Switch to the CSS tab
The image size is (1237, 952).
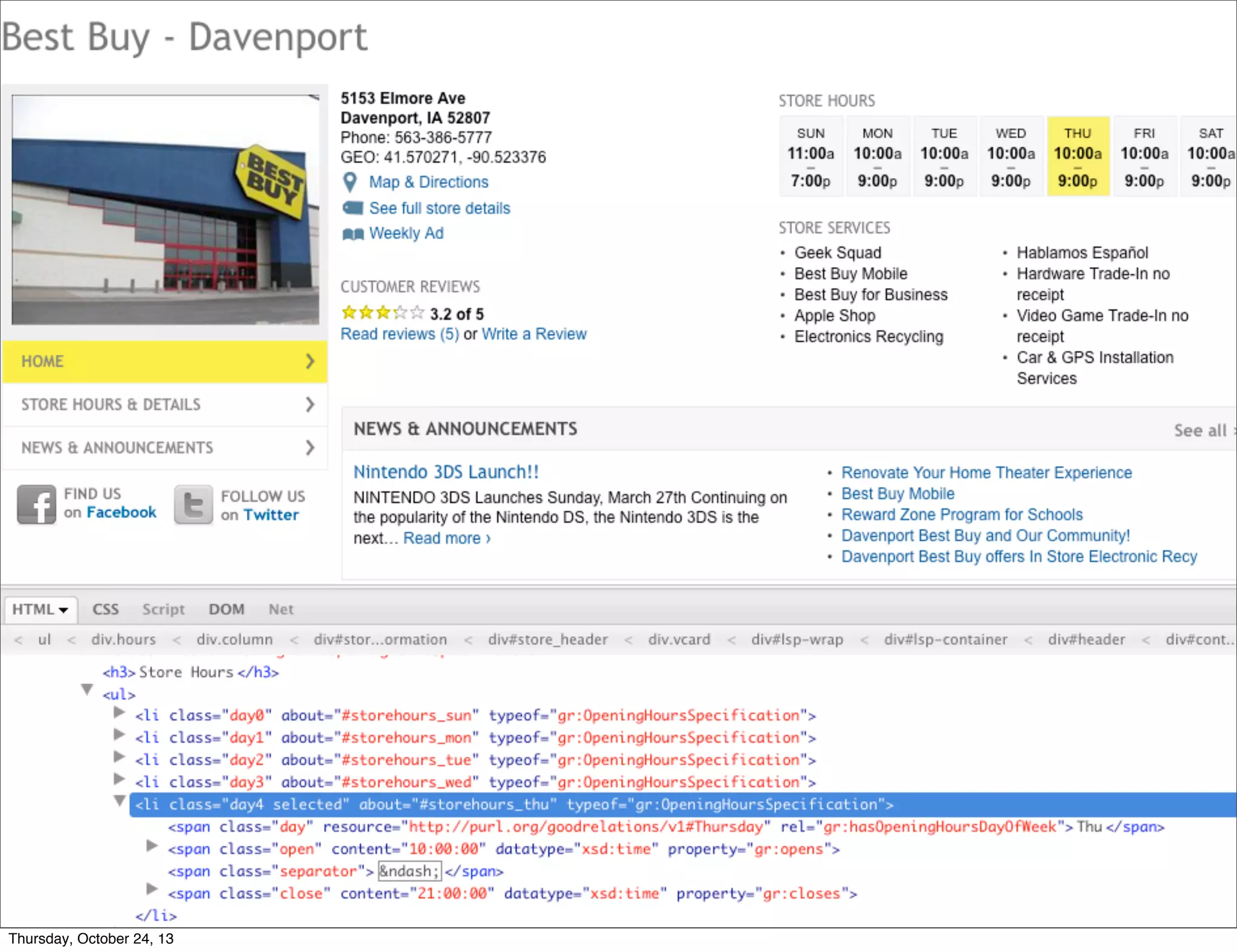105,609
